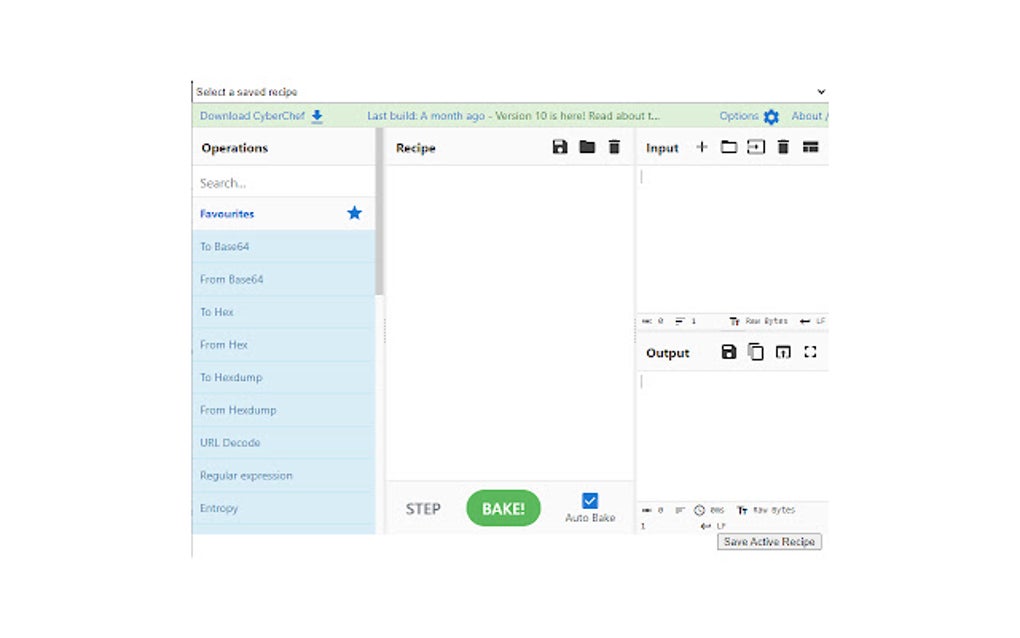1020x638 pixels.
Task: Toggle the Auto Bake checkbox
Action: click(x=590, y=501)
